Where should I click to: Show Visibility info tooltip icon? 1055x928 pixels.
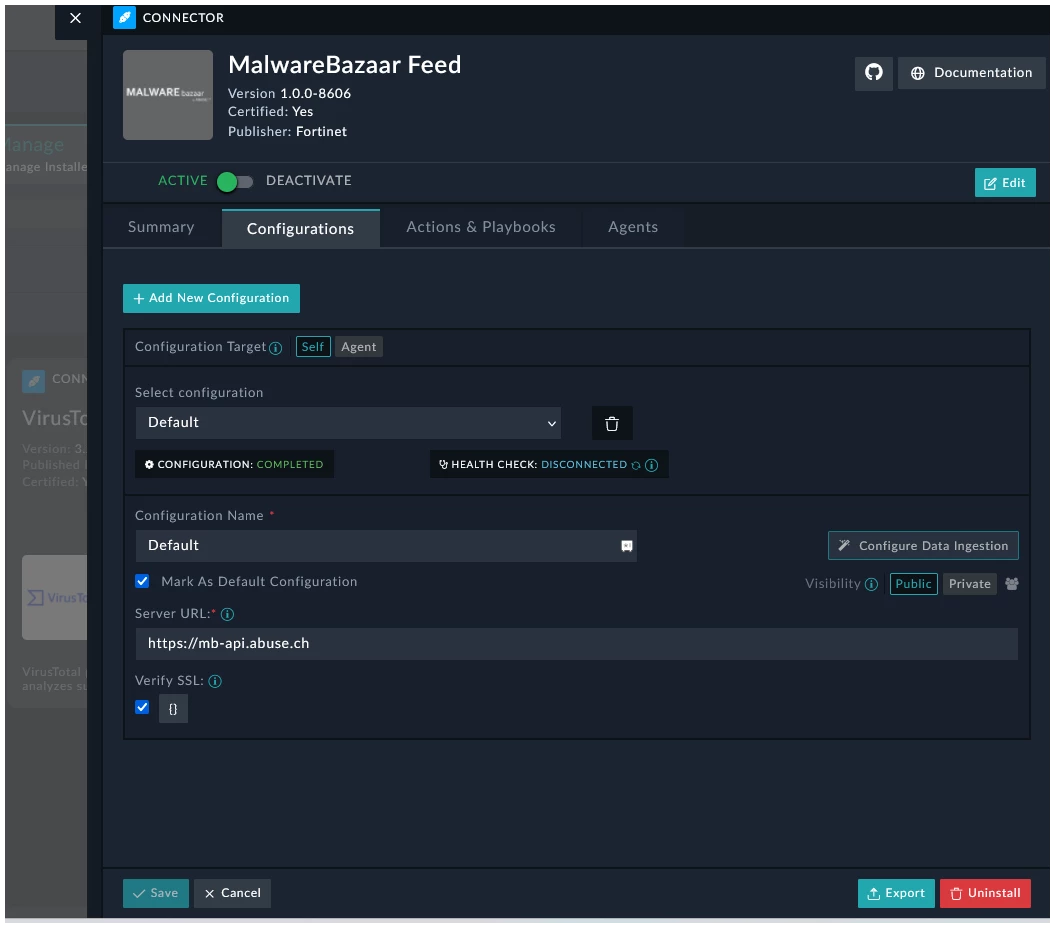click(x=871, y=584)
